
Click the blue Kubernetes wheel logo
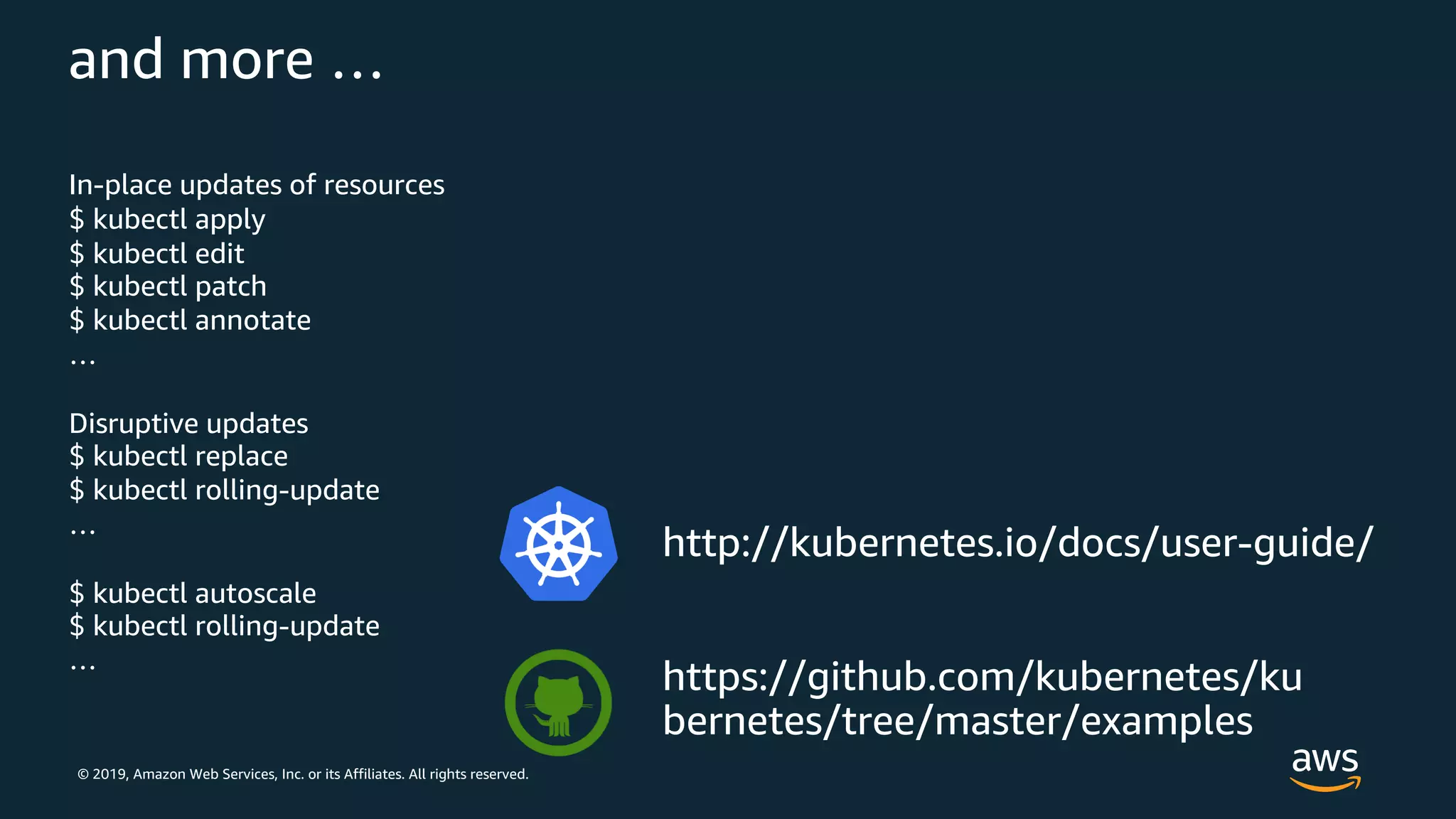(559, 545)
